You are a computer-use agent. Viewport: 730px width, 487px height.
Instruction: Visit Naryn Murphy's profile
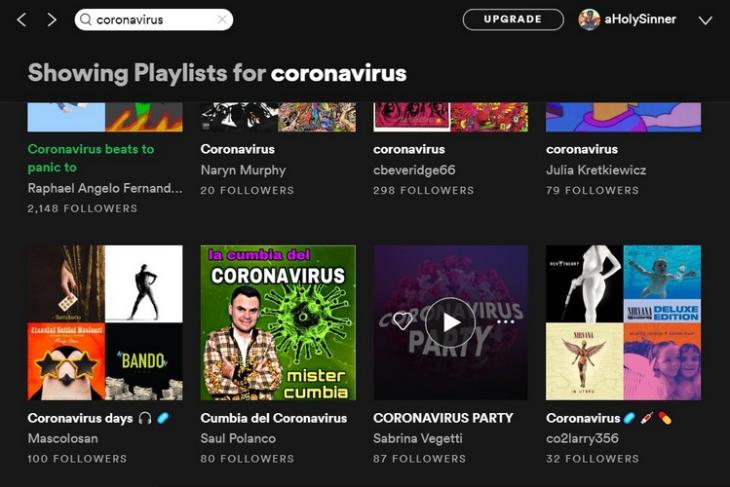pyautogui.click(x=243, y=170)
